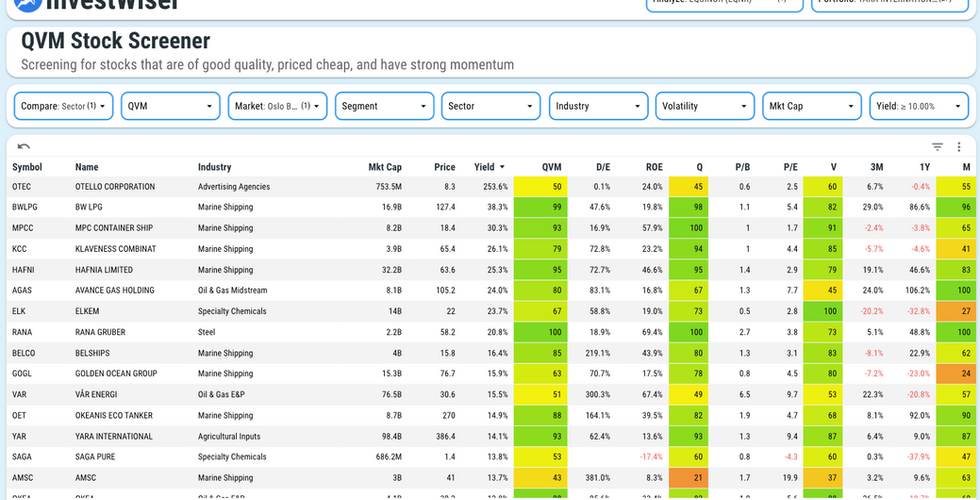This screenshot has height=500, width=980.
Task: Click the -17.4% ROE value
Action: pyautogui.click(x=651, y=456)
